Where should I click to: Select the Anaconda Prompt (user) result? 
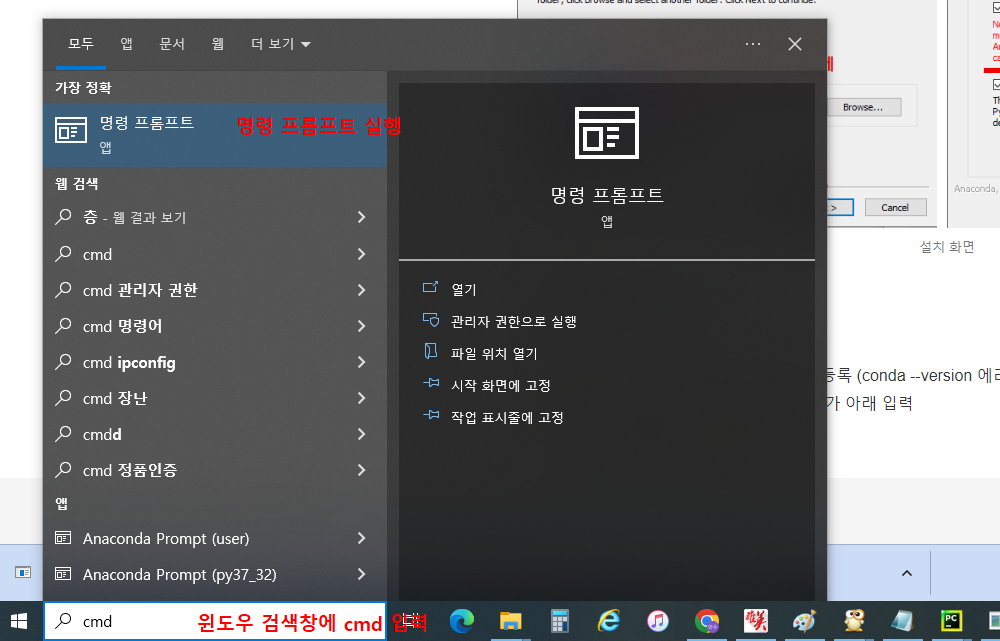pos(215,538)
